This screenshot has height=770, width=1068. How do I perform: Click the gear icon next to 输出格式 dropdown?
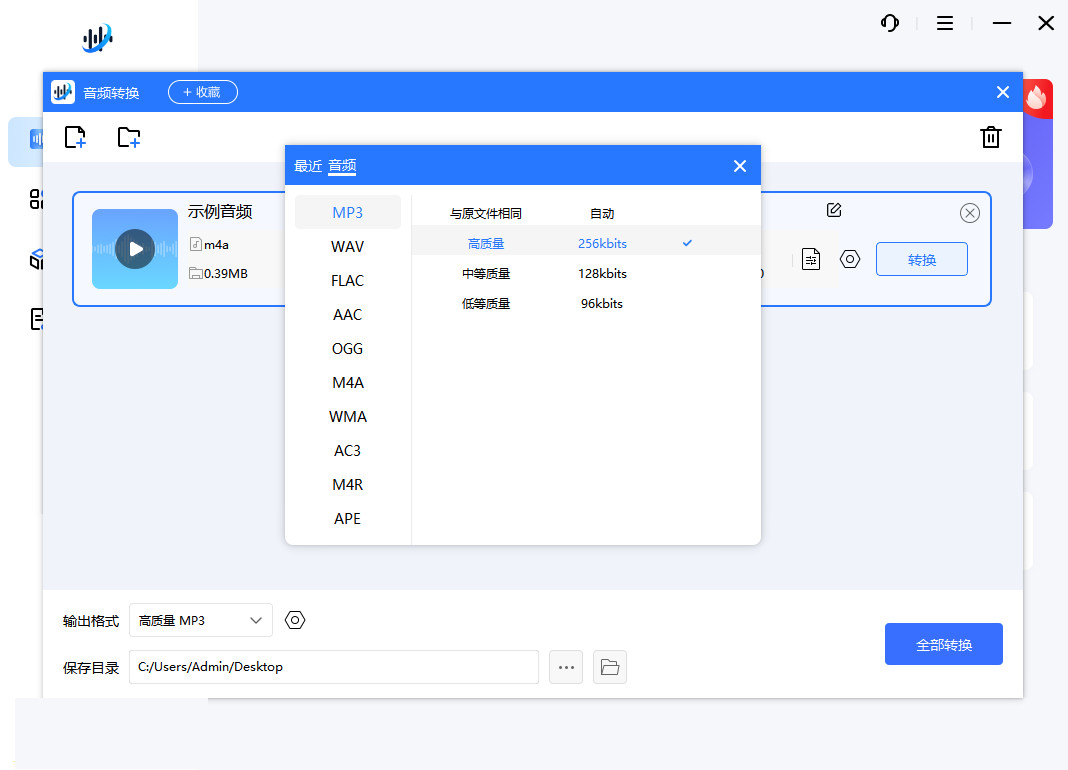tap(294, 620)
